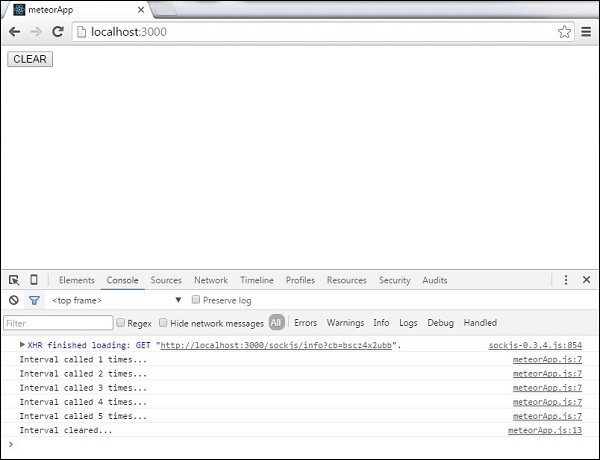The image size is (600, 460).
Task: Bookmark this page with the star icon
Action: [x=564, y=32]
